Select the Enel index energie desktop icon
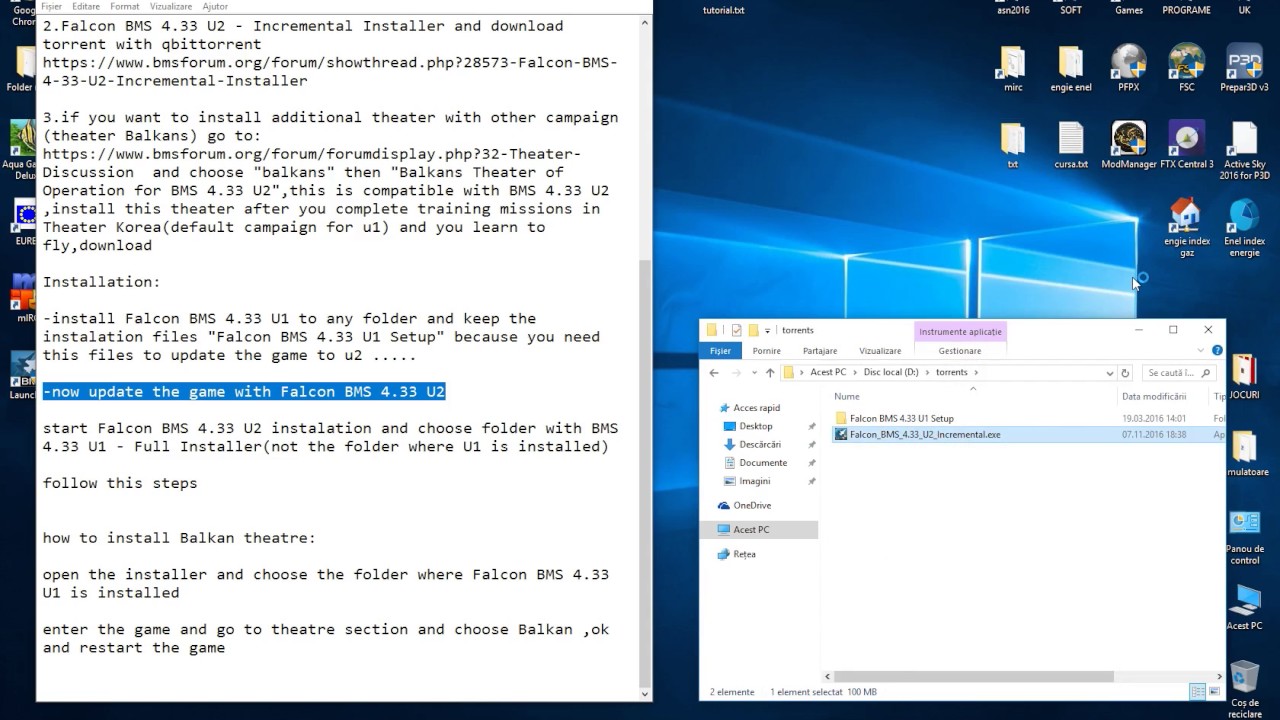 click(x=1244, y=229)
